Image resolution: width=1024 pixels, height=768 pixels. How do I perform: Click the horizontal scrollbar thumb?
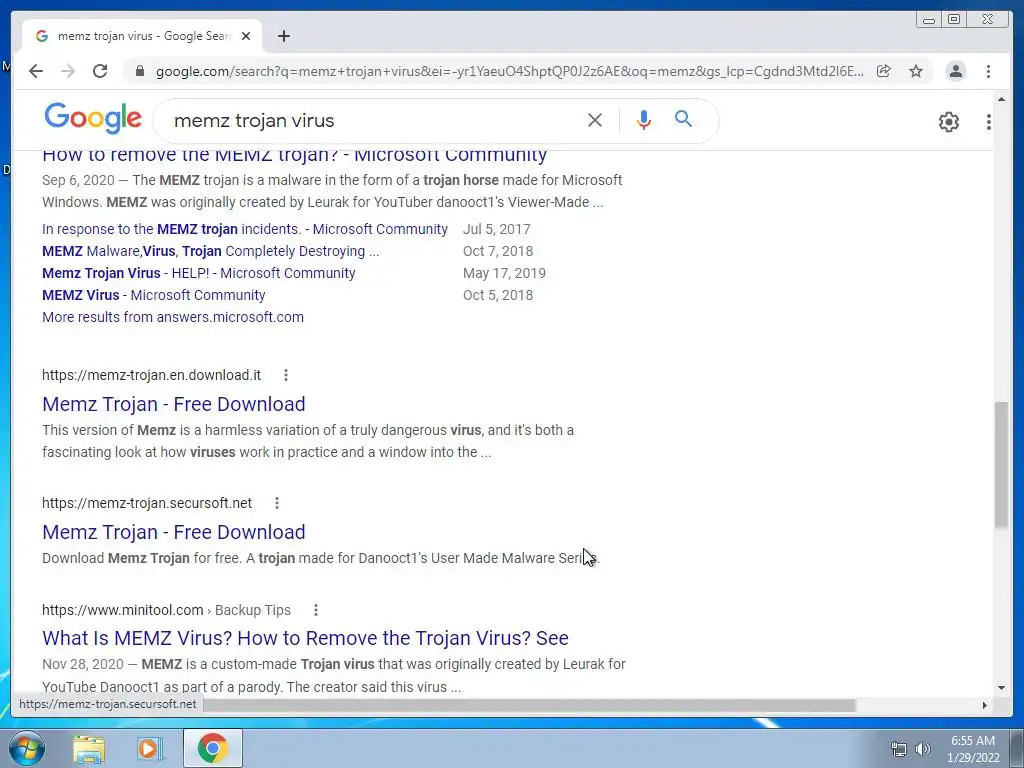(x=529, y=705)
